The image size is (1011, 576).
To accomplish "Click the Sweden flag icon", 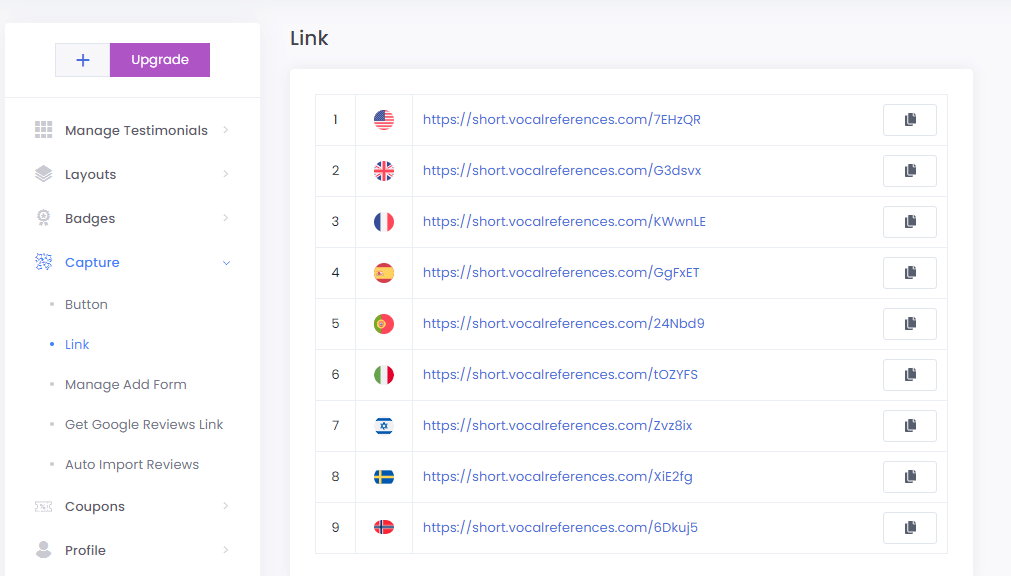I will (x=384, y=476).
